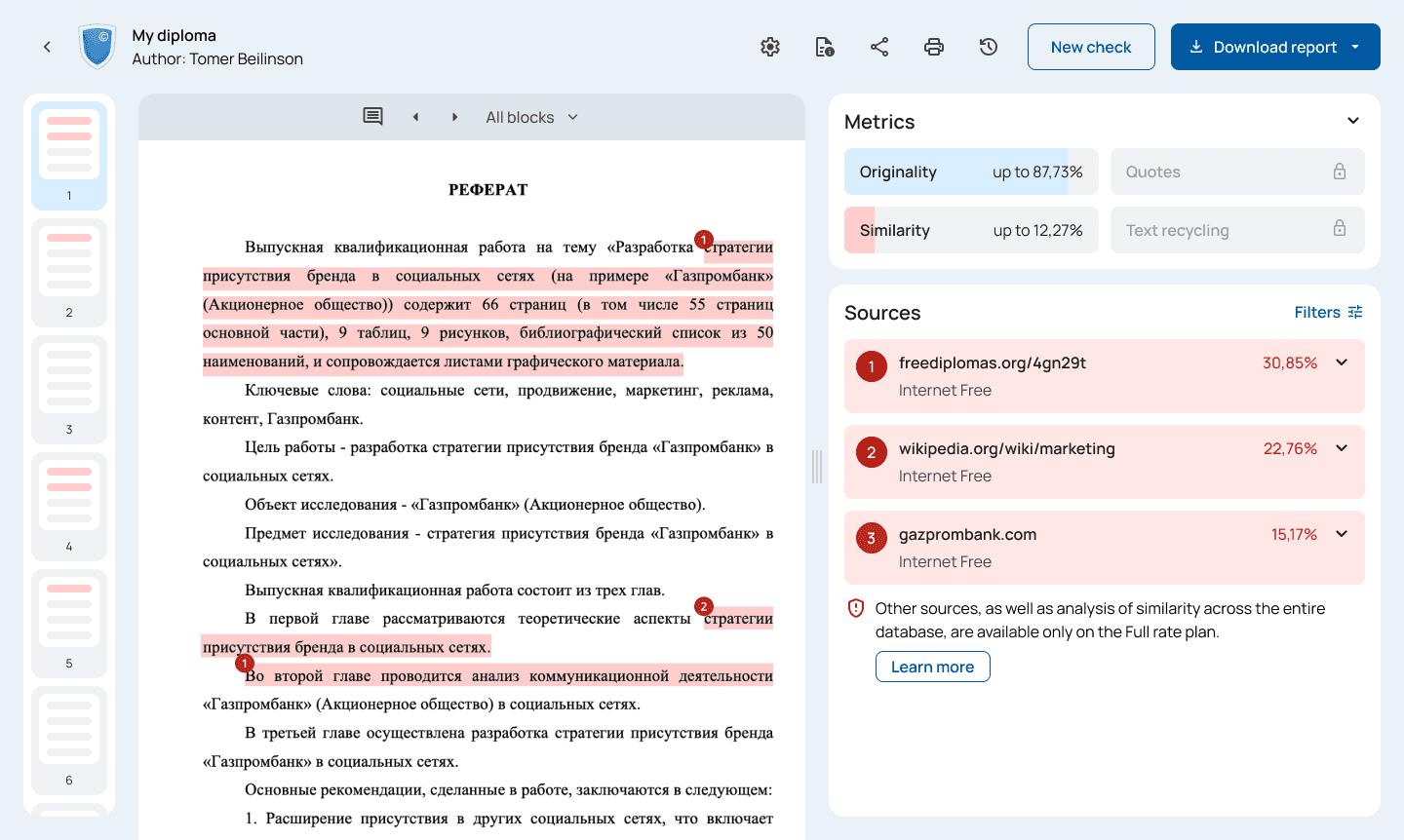Screen dimensions: 1404x840
Task: Click the Learn more button
Action: click(932, 667)
